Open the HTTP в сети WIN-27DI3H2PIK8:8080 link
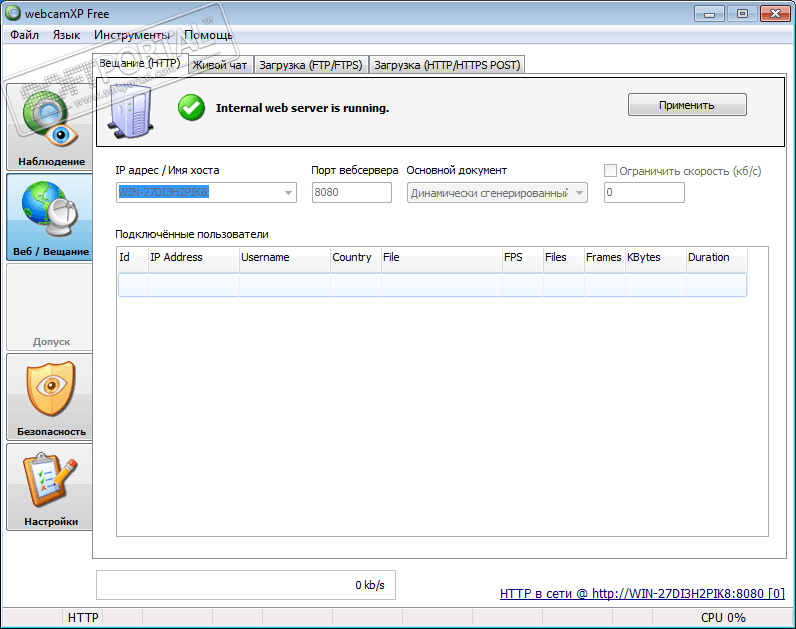The width and height of the screenshot is (796, 629). [642, 593]
